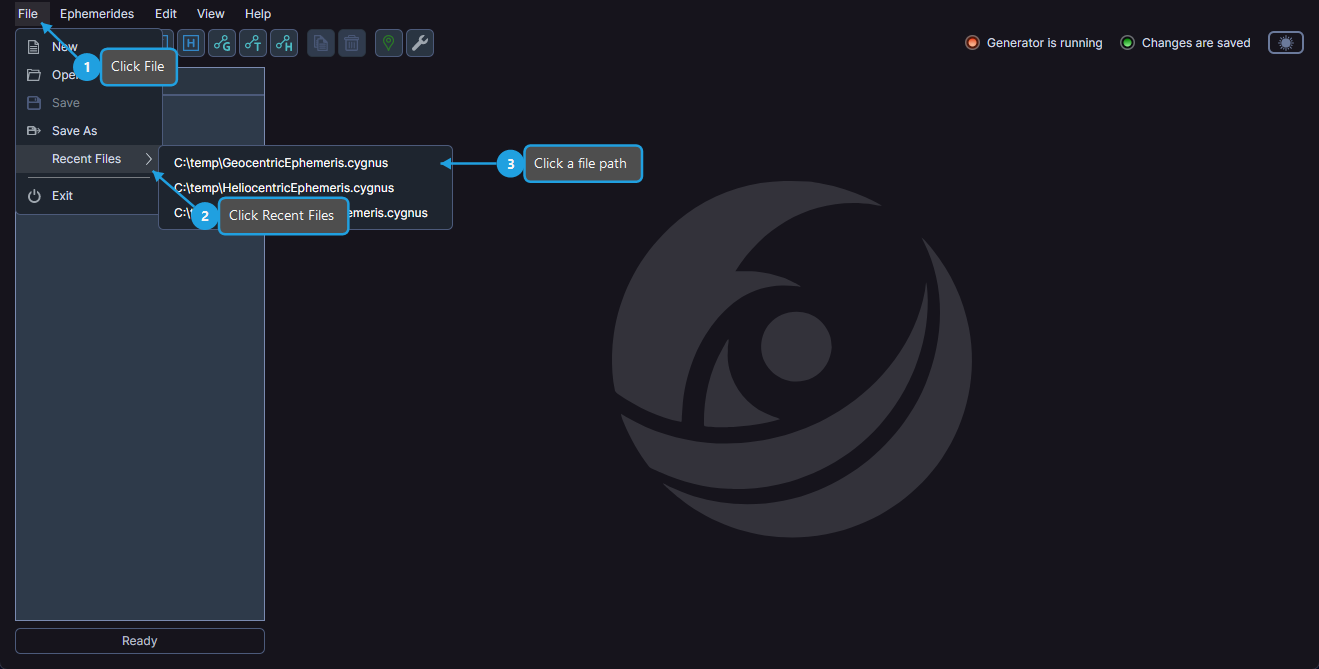This screenshot has width=1319, height=669.
Task: Open the View menu
Action: tap(211, 14)
